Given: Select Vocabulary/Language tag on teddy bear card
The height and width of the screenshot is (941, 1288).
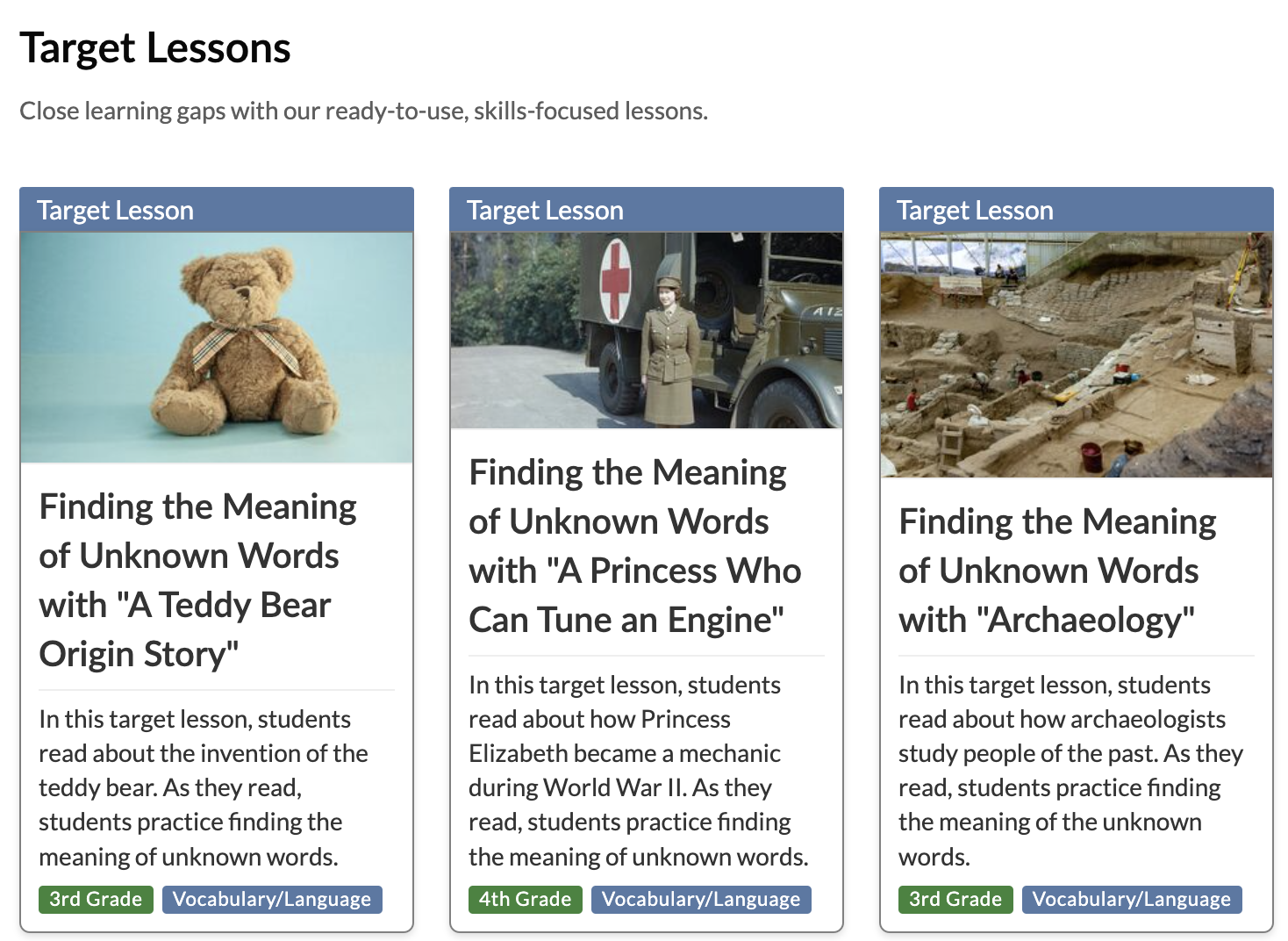Looking at the screenshot, I should [x=272, y=899].
